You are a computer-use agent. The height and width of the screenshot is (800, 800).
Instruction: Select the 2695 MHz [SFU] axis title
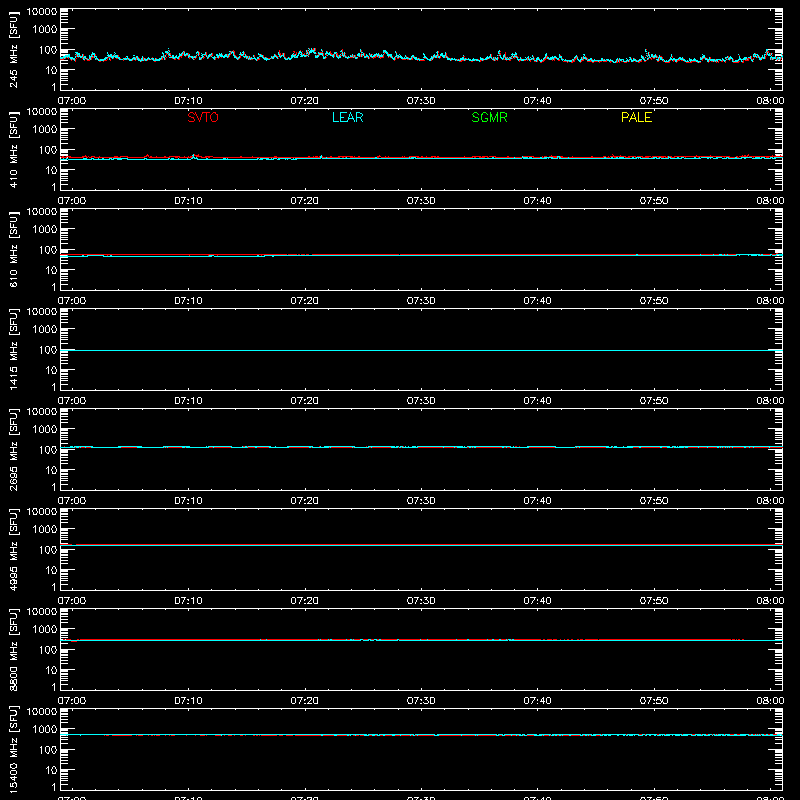13,449
